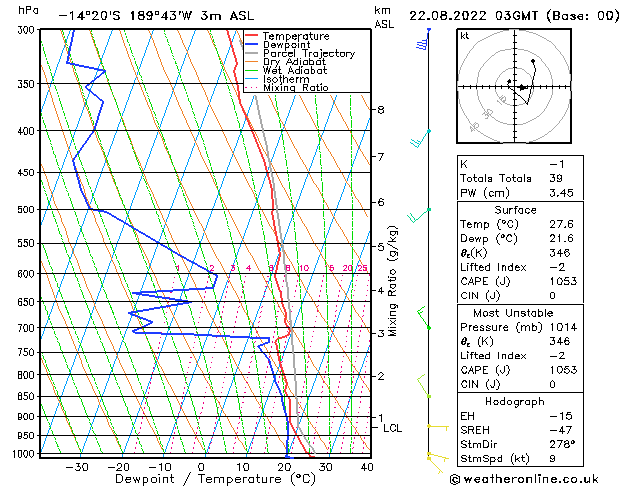Click the hodograph plot center crosshair
The image size is (629, 486).
[514, 86]
